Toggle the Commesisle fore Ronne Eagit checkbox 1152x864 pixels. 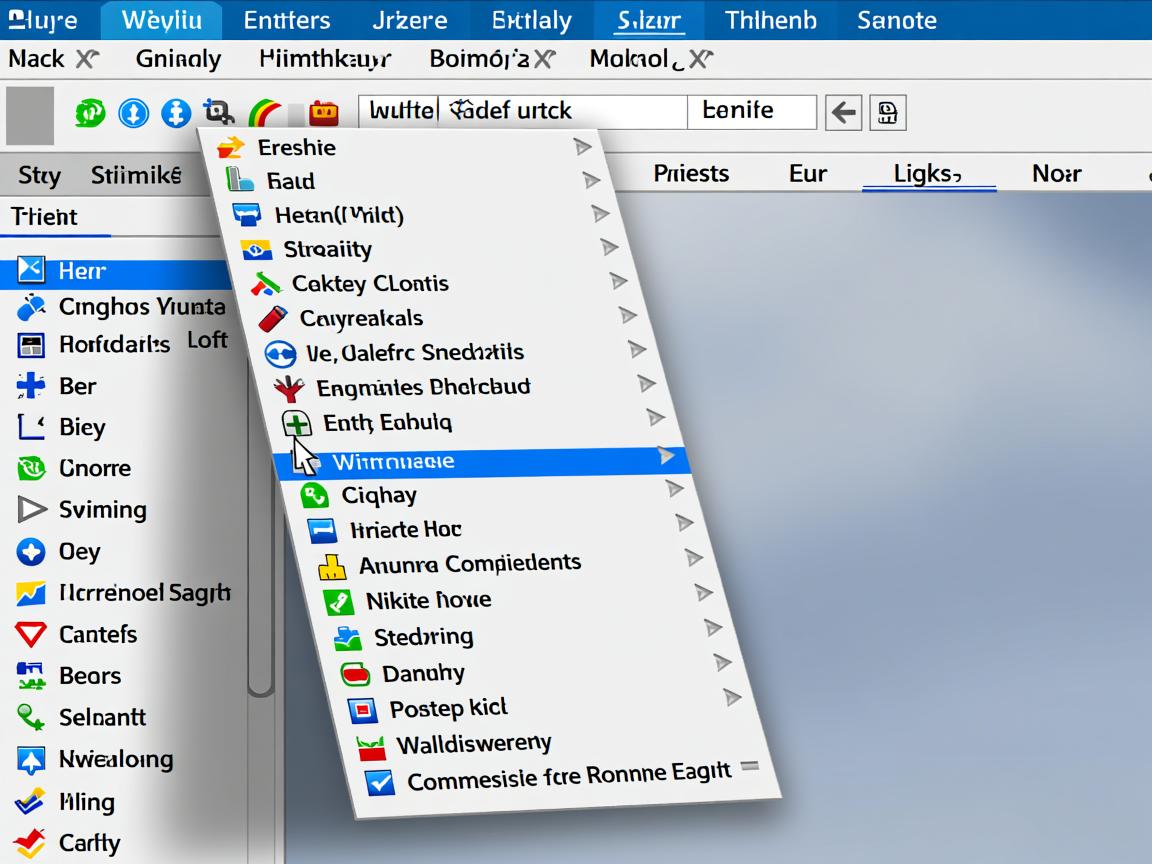click(380, 782)
